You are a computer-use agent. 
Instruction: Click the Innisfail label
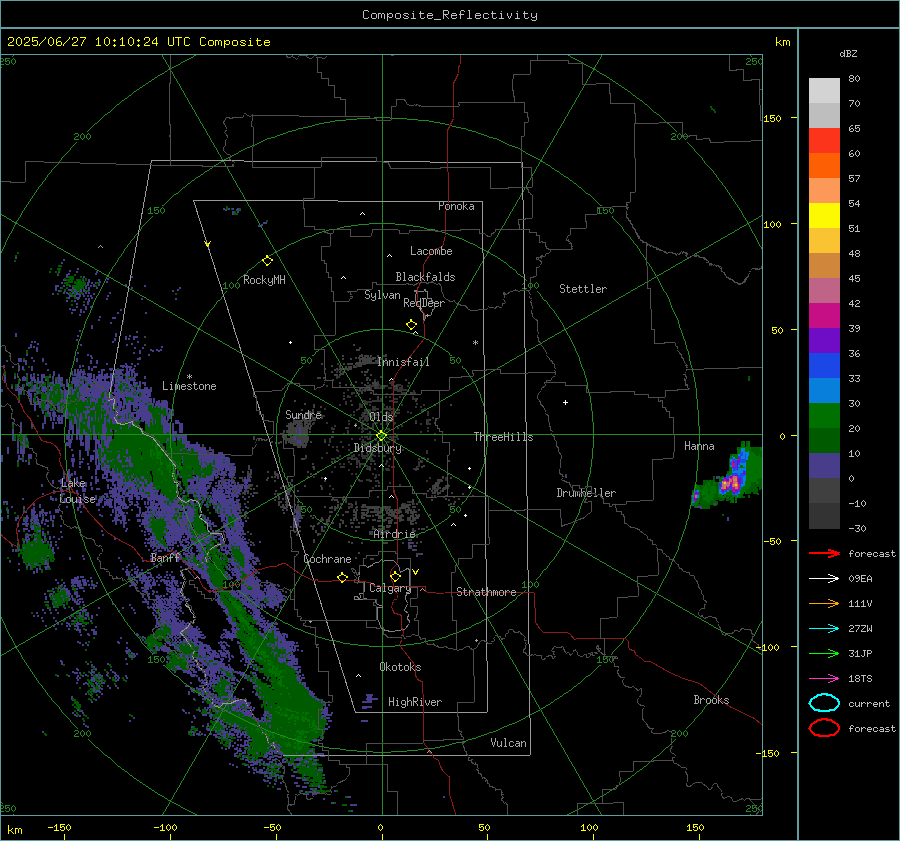pyautogui.click(x=403, y=362)
